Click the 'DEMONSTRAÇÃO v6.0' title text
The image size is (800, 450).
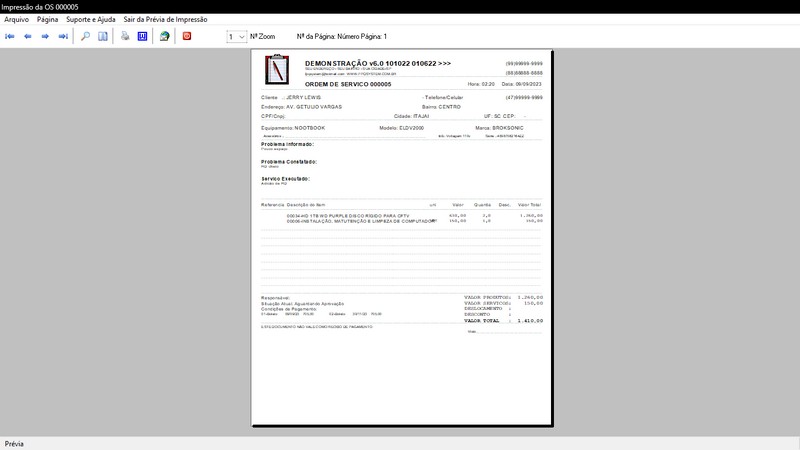(x=378, y=64)
